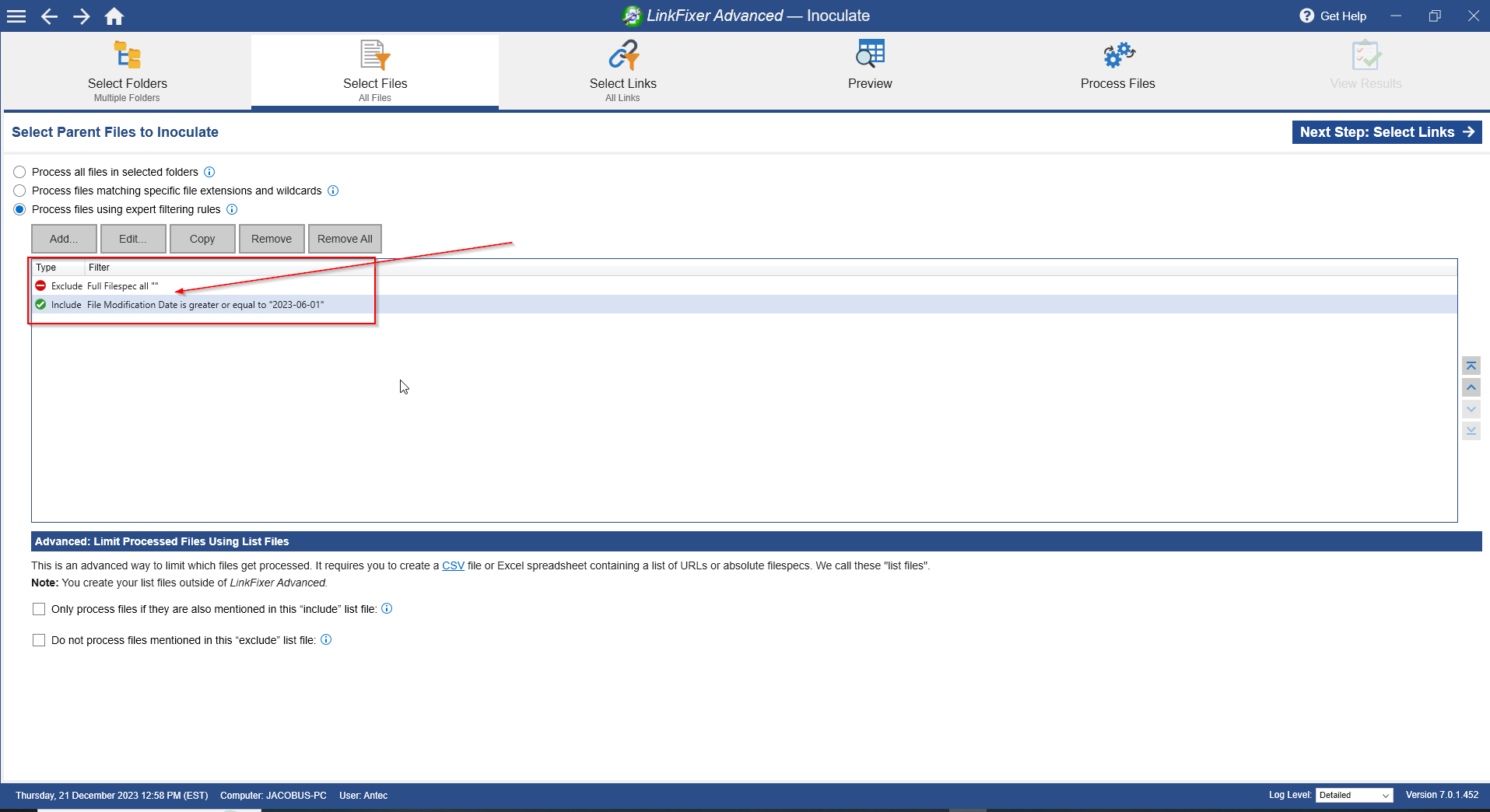Click the Remove button
Image resolution: width=1490 pixels, height=812 pixels.
(x=272, y=239)
